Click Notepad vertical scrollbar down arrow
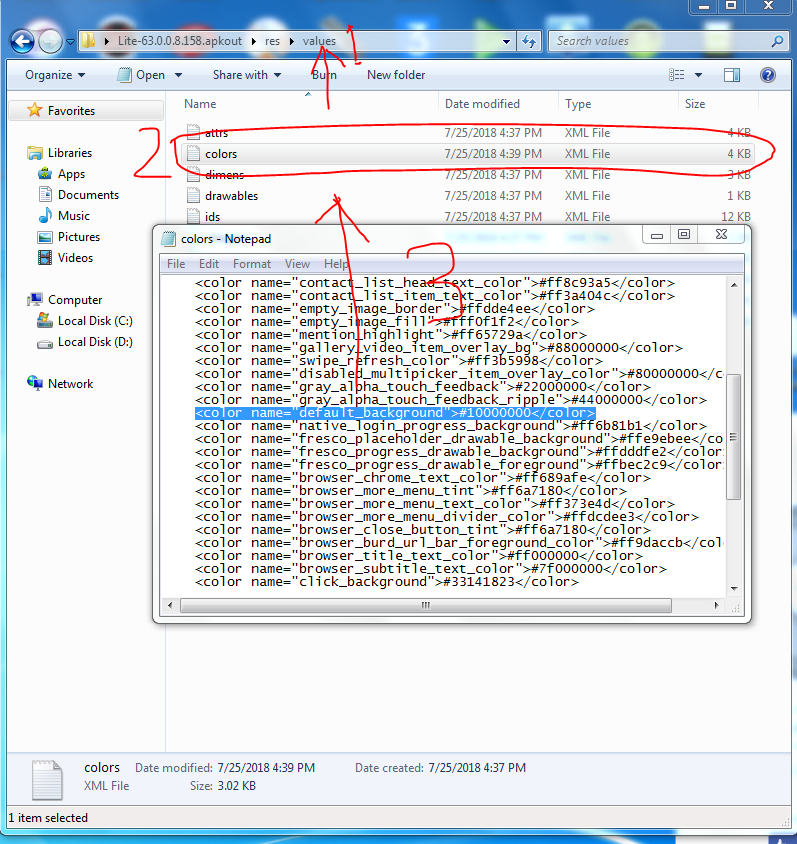 point(734,589)
